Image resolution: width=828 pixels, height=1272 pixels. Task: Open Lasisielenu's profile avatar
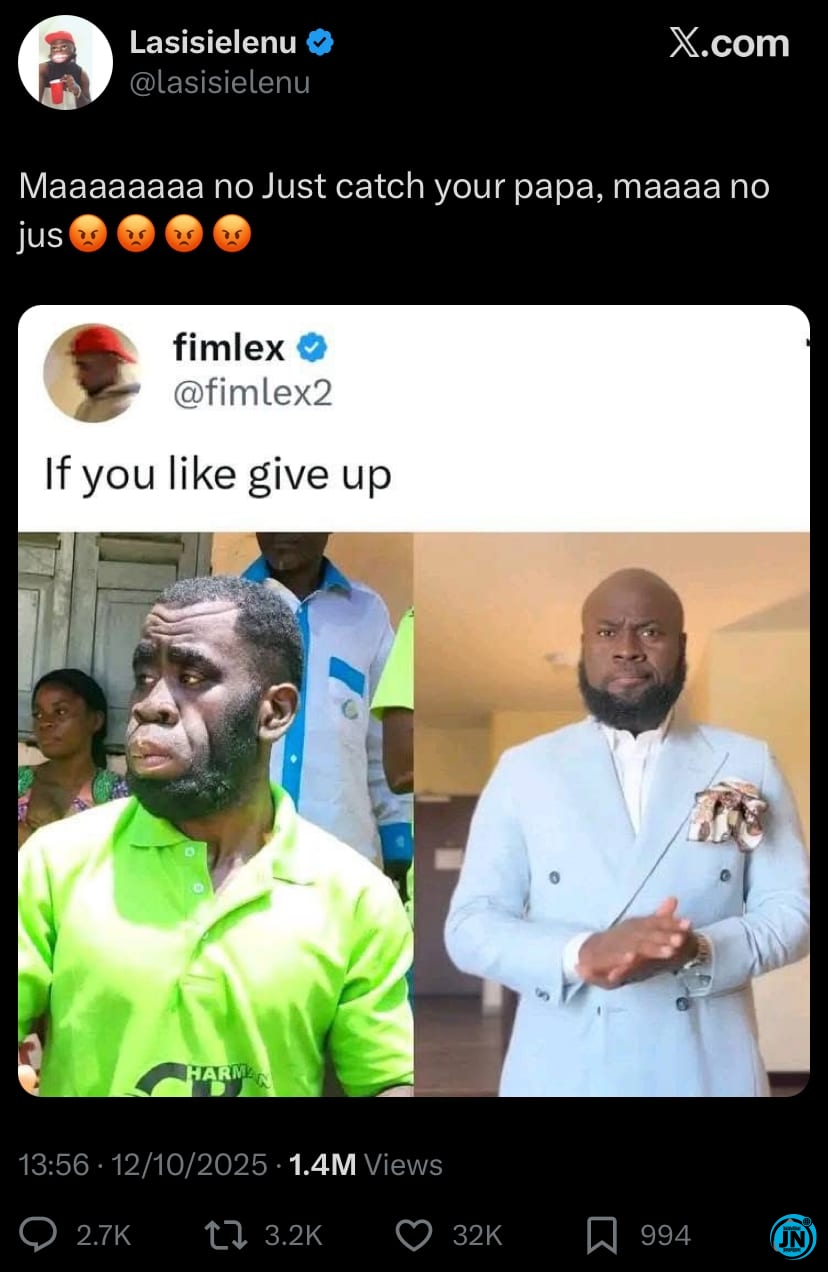tap(65, 63)
